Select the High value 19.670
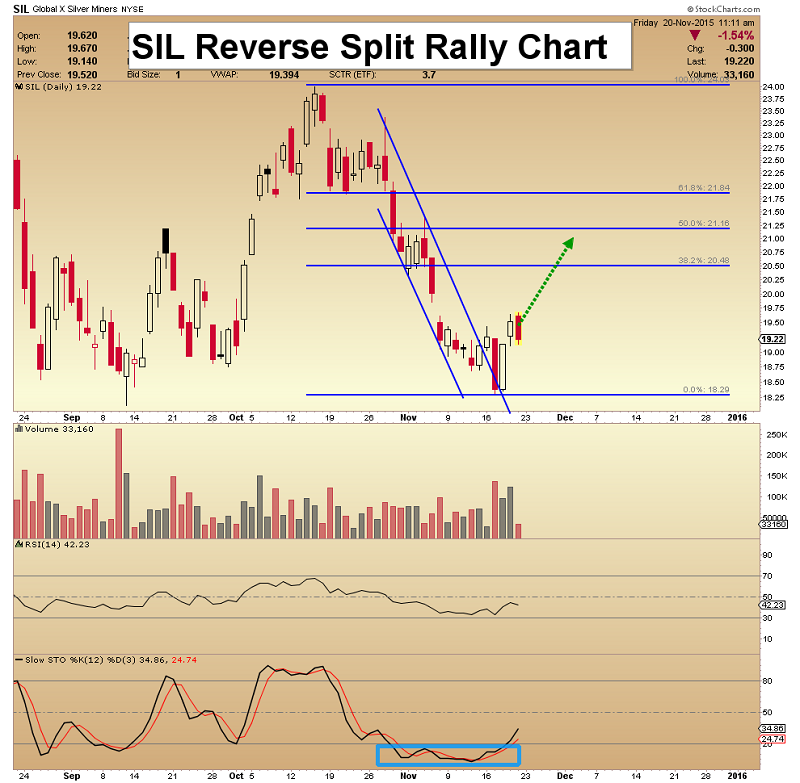The height and width of the screenshot is (783, 800). click(x=82, y=48)
